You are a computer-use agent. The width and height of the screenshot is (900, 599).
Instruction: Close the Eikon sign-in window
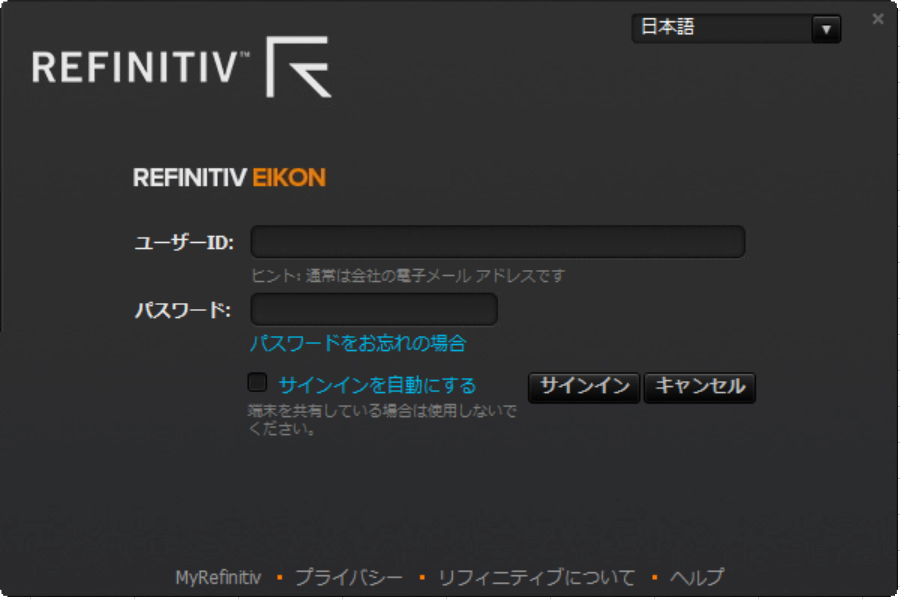click(x=877, y=18)
